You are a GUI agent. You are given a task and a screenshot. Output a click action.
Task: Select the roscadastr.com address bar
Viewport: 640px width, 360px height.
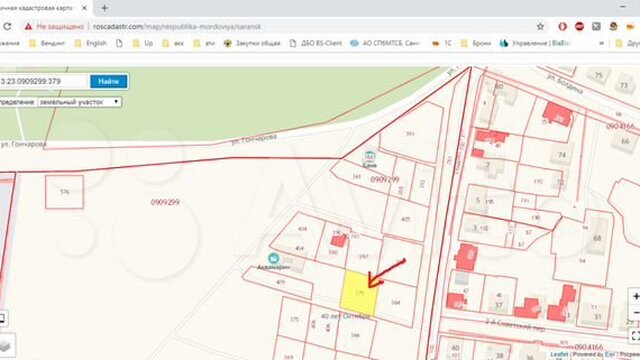(278, 27)
